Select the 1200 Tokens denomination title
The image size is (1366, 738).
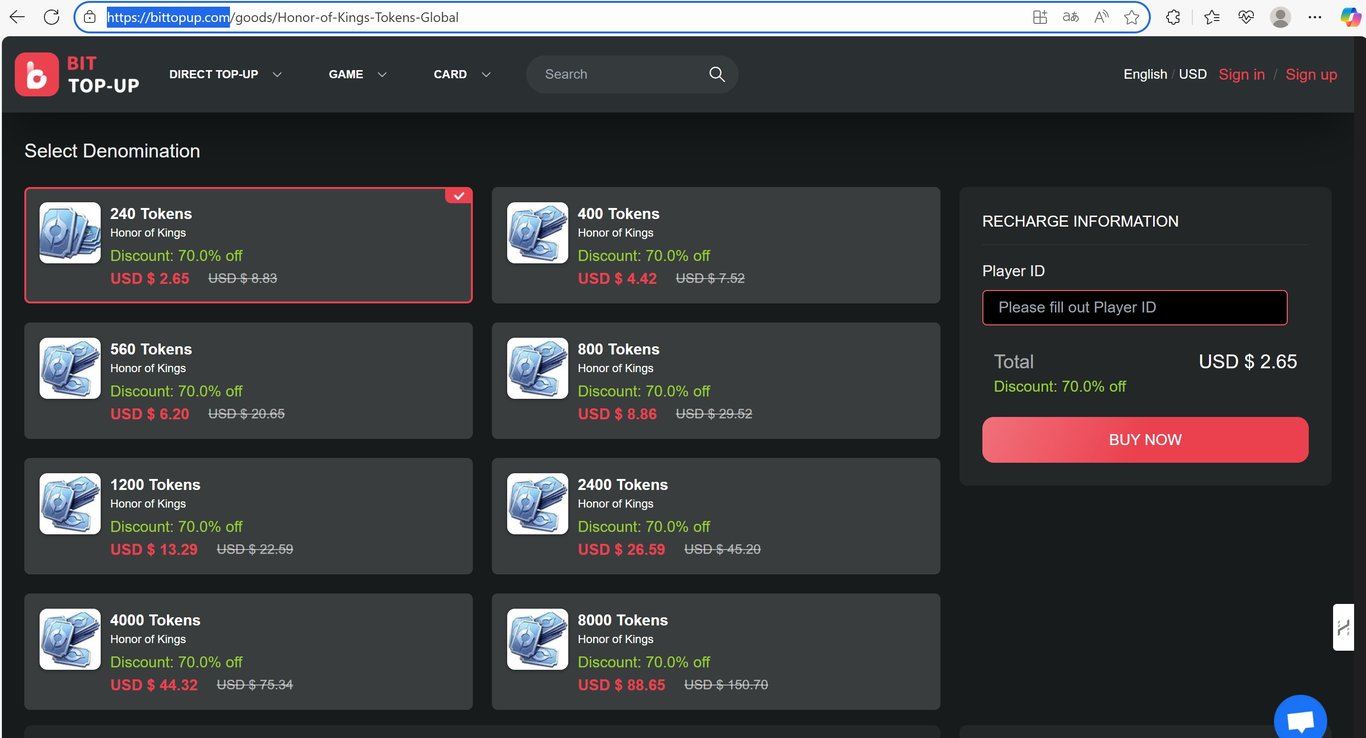pos(155,485)
